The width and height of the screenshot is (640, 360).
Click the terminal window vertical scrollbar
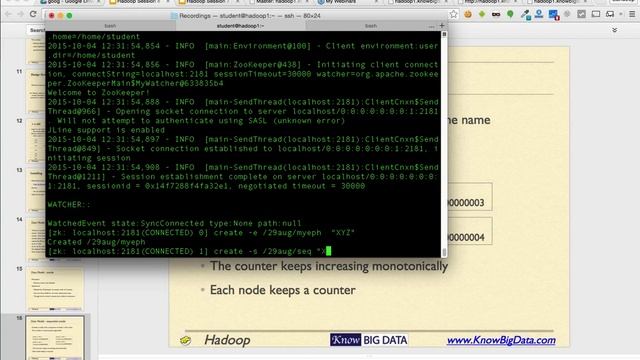(444, 143)
